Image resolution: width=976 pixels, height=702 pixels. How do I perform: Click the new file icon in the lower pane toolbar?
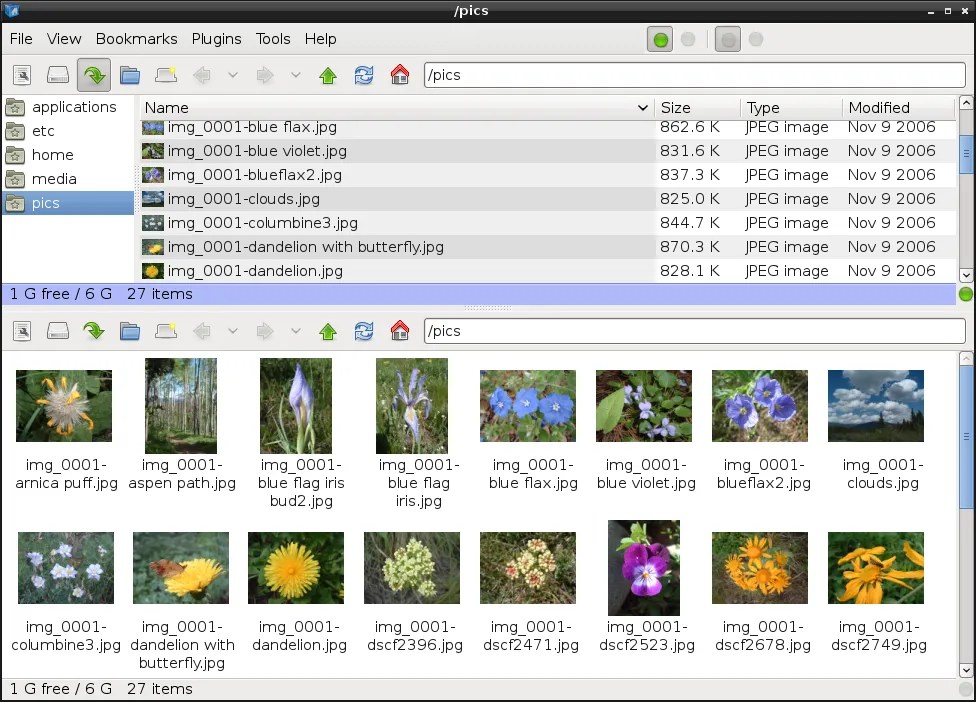pos(166,330)
